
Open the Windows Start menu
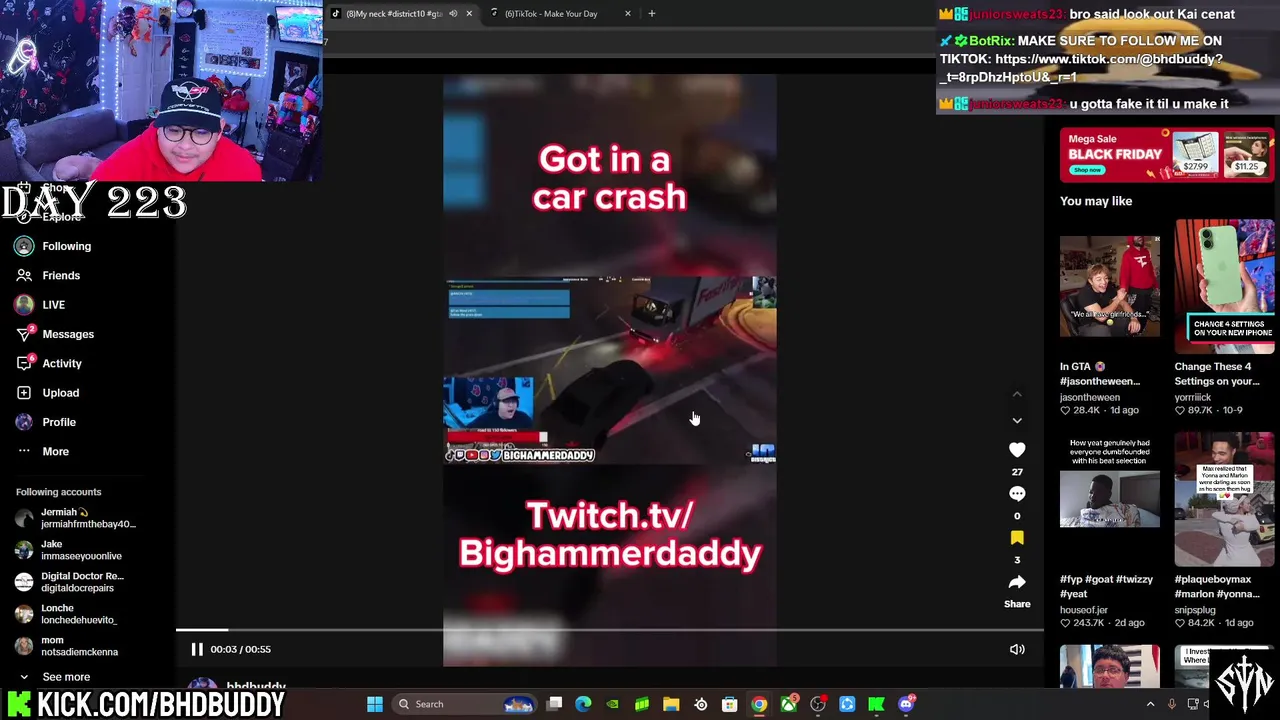tap(375, 704)
